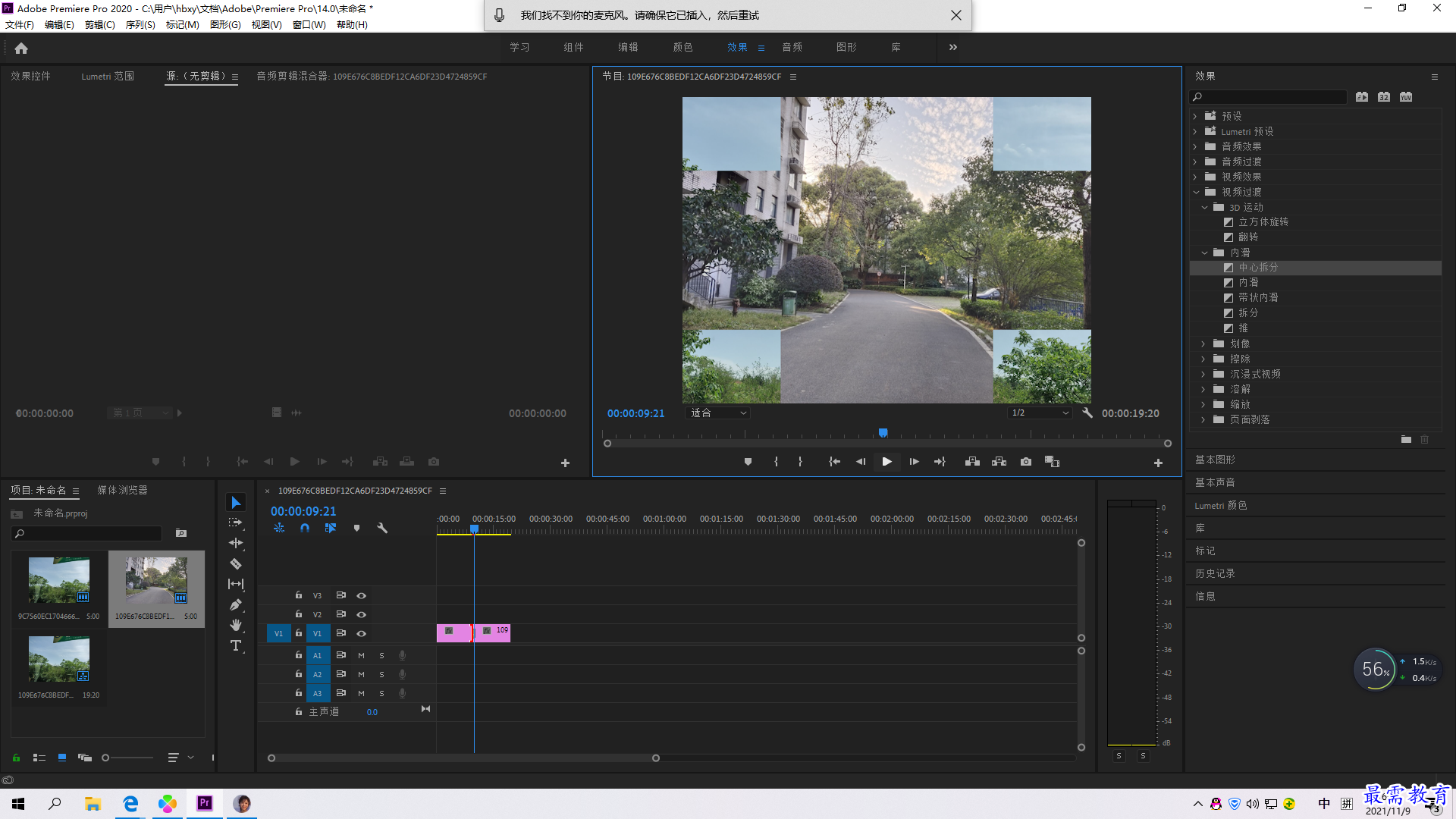Image resolution: width=1456 pixels, height=819 pixels.
Task: Go to In point in program monitor
Action: pos(834,462)
